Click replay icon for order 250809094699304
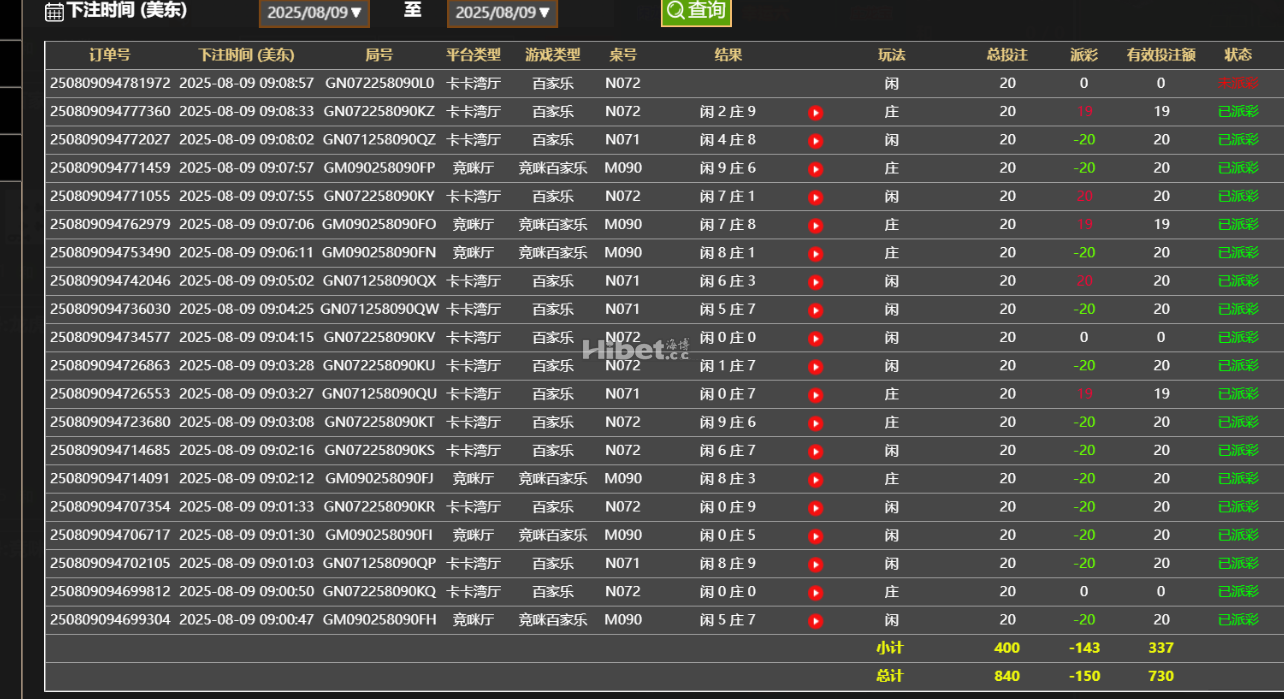 click(815, 621)
